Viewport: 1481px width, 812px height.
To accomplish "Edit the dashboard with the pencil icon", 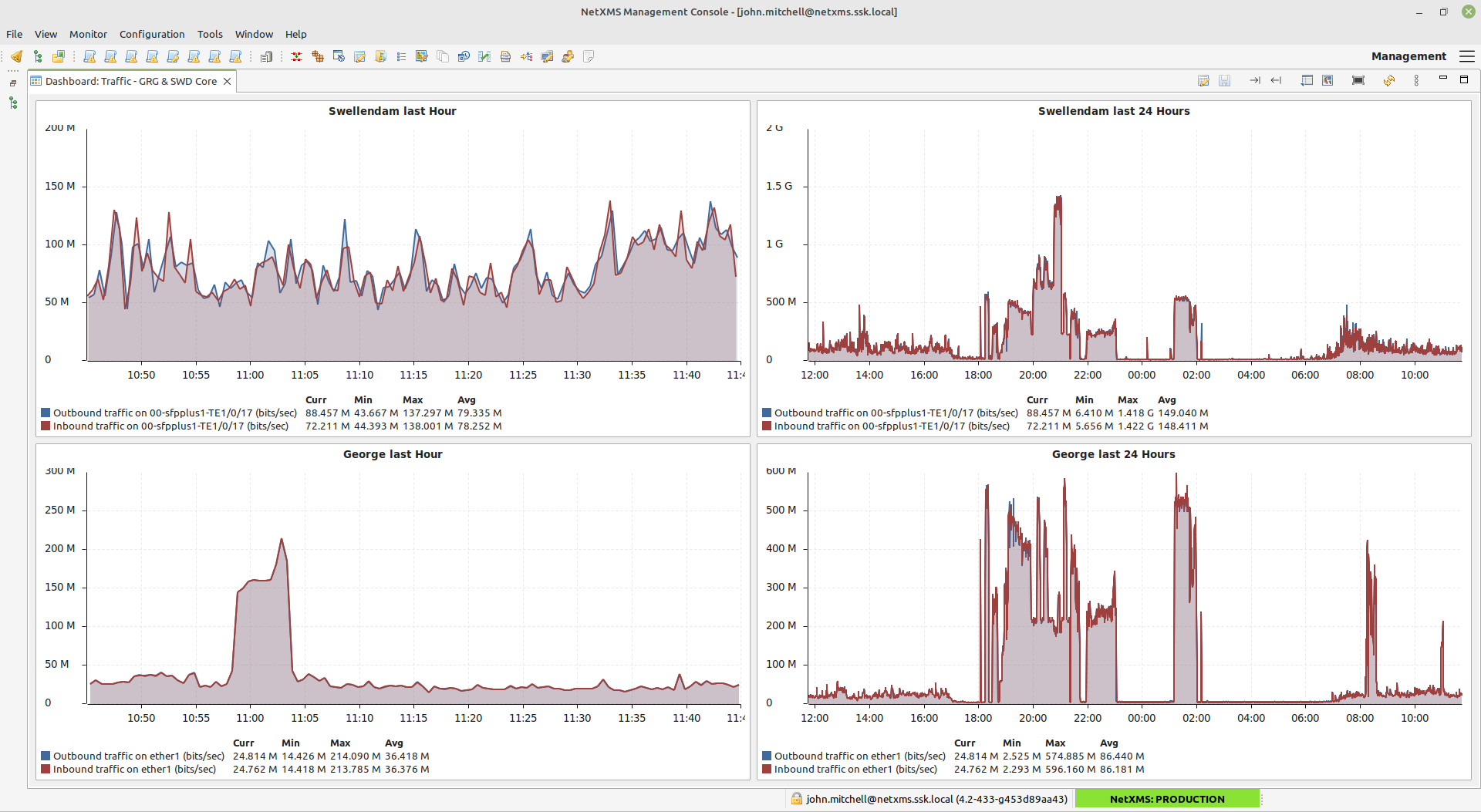I will pos(1204,80).
